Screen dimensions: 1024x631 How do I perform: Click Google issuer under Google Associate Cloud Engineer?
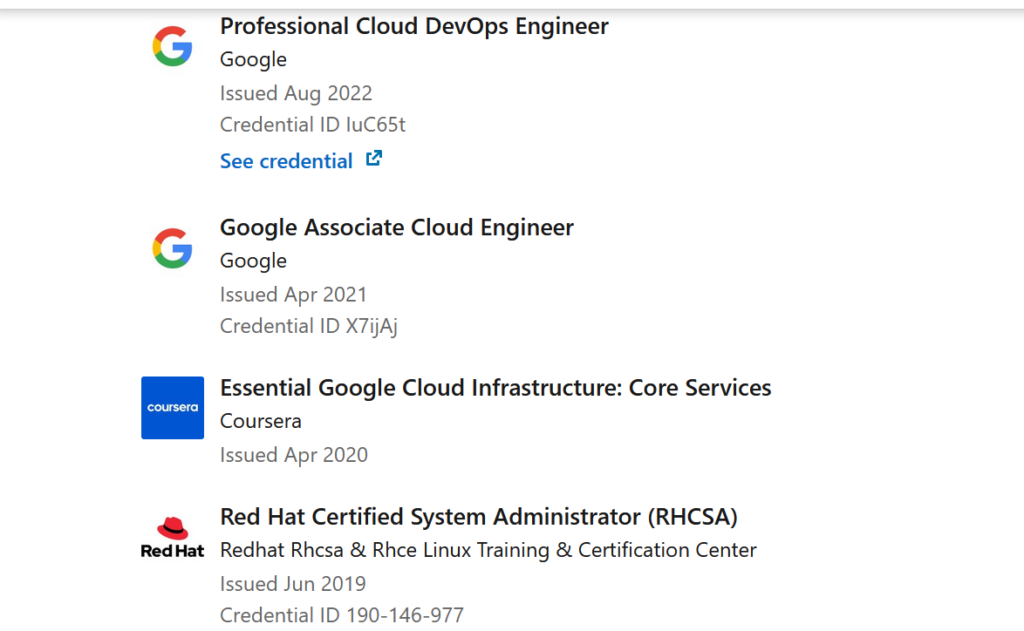pos(253,261)
